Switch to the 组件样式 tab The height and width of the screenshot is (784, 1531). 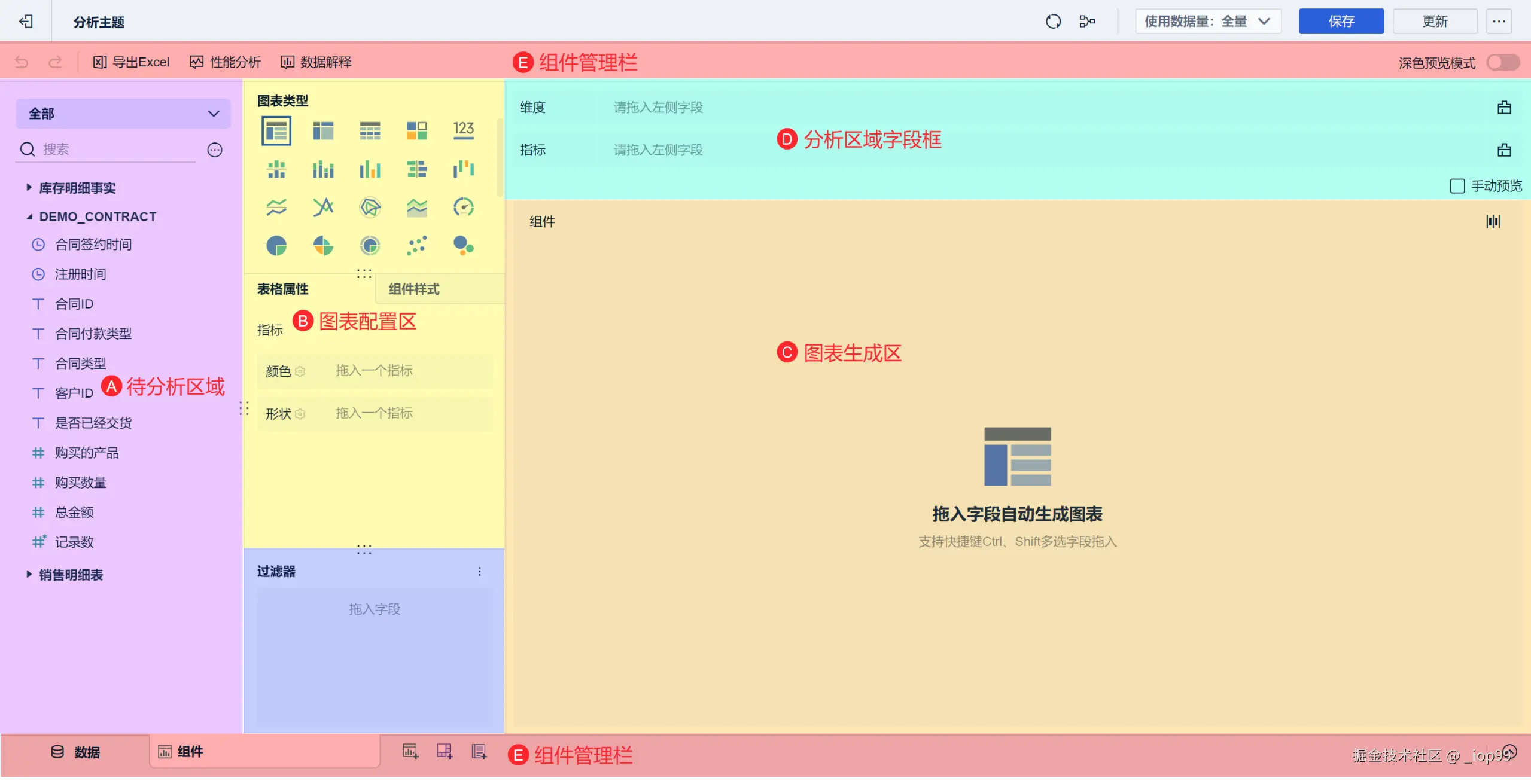(x=414, y=289)
